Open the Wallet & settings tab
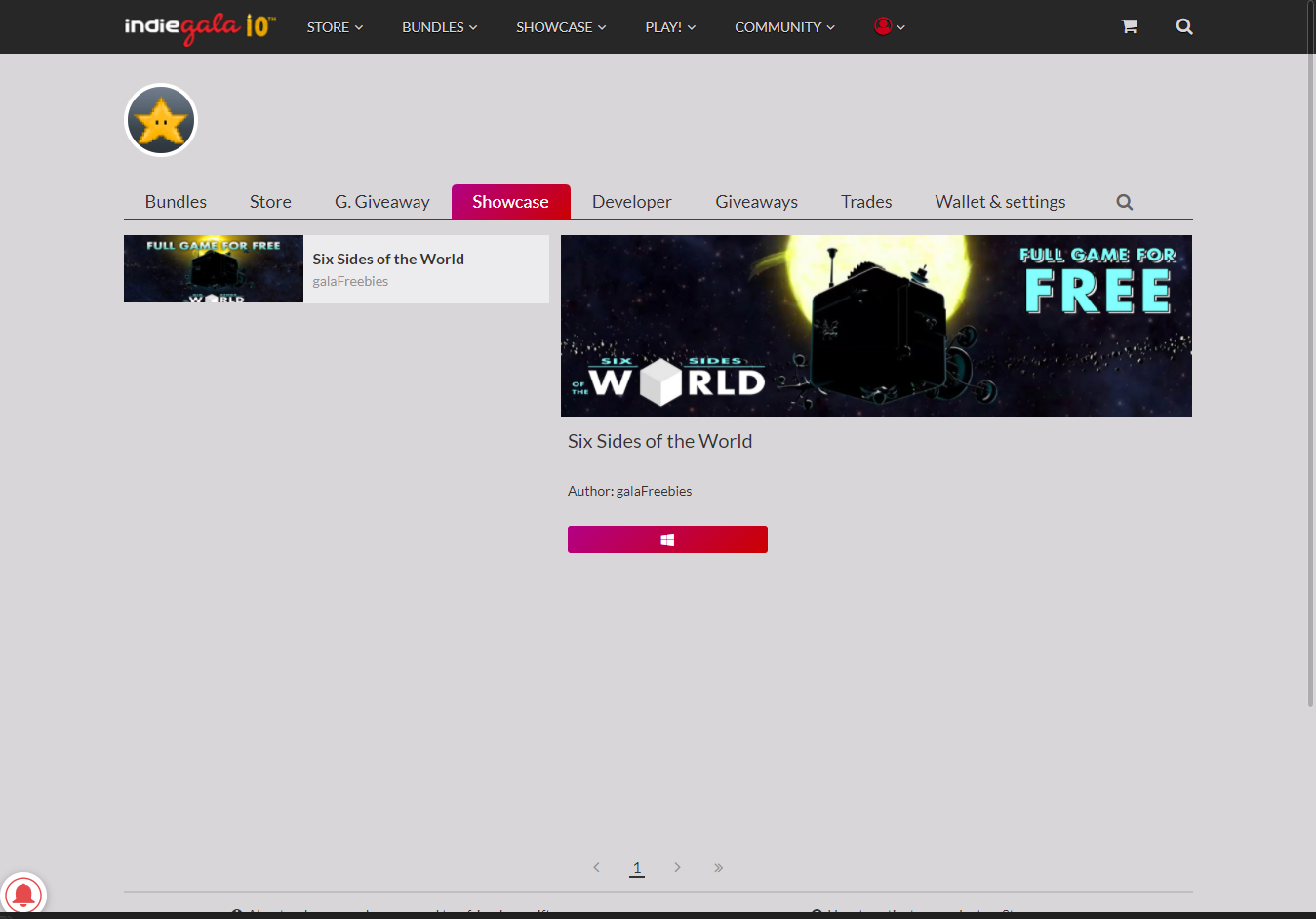Screen dimensions: 1316x919 click(x=1000, y=202)
